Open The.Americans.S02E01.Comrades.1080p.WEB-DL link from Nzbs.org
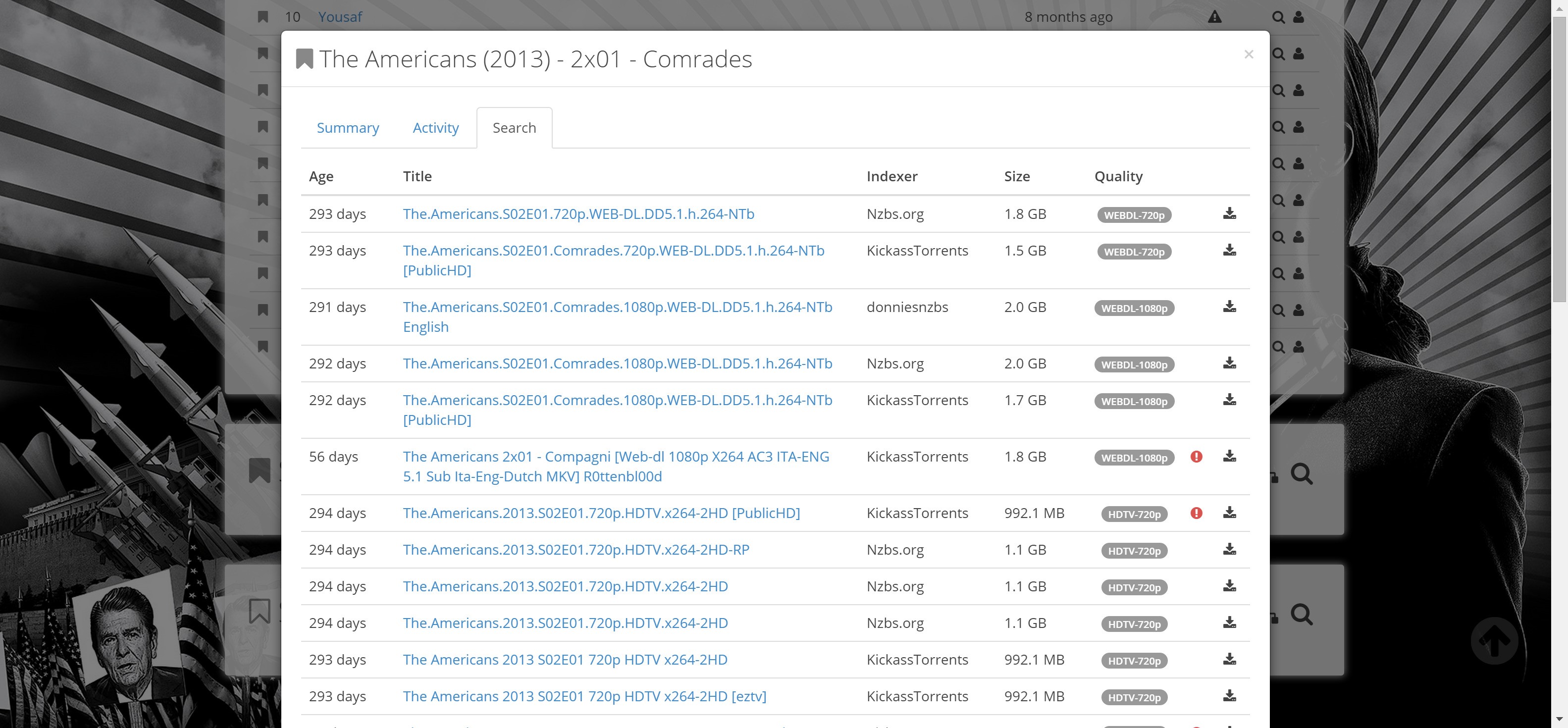Screen dimensions: 1568x728 [x=617, y=364]
